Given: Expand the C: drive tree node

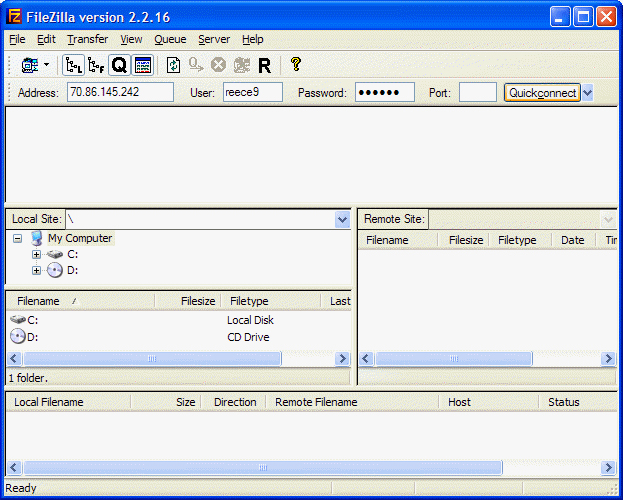Looking at the screenshot, I should [36, 254].
